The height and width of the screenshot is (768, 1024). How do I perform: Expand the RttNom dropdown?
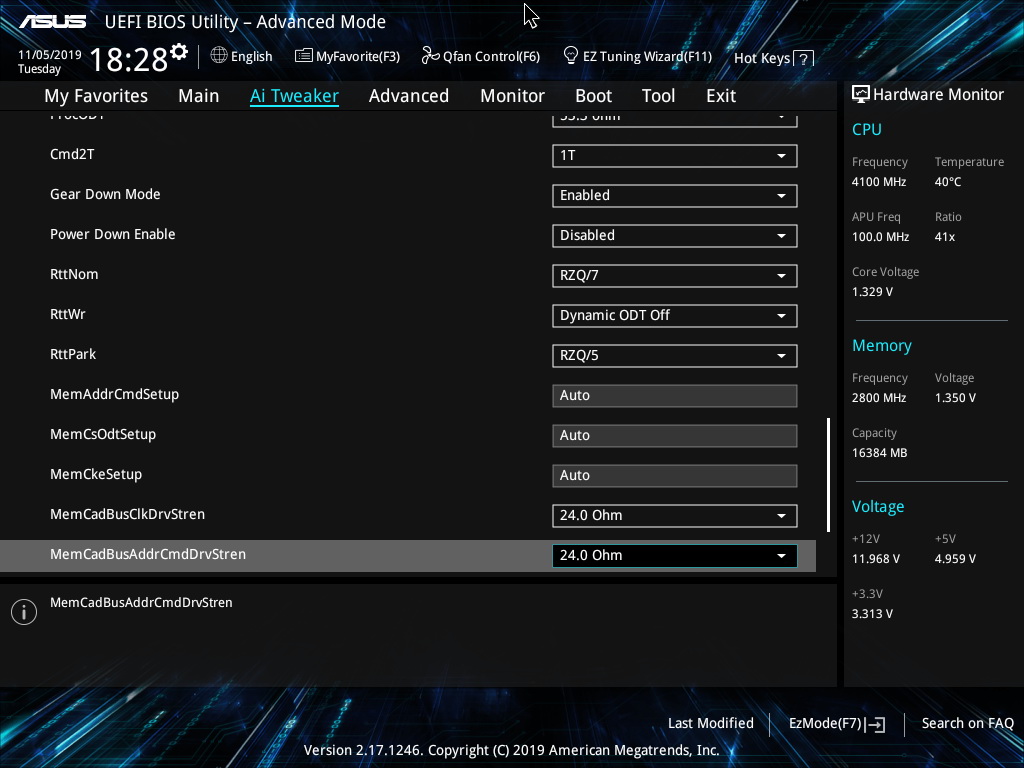pos(675,275)
